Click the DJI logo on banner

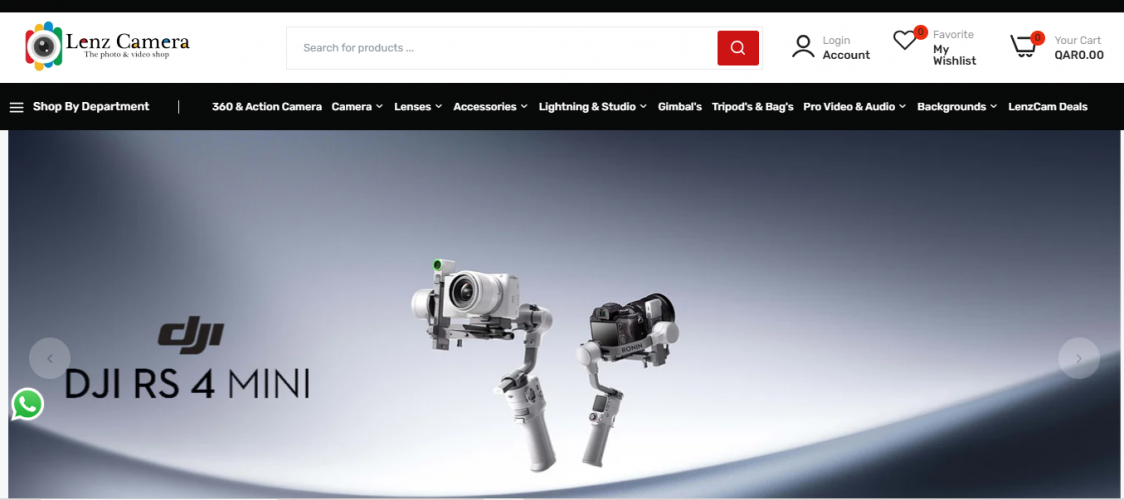point(191,335)
